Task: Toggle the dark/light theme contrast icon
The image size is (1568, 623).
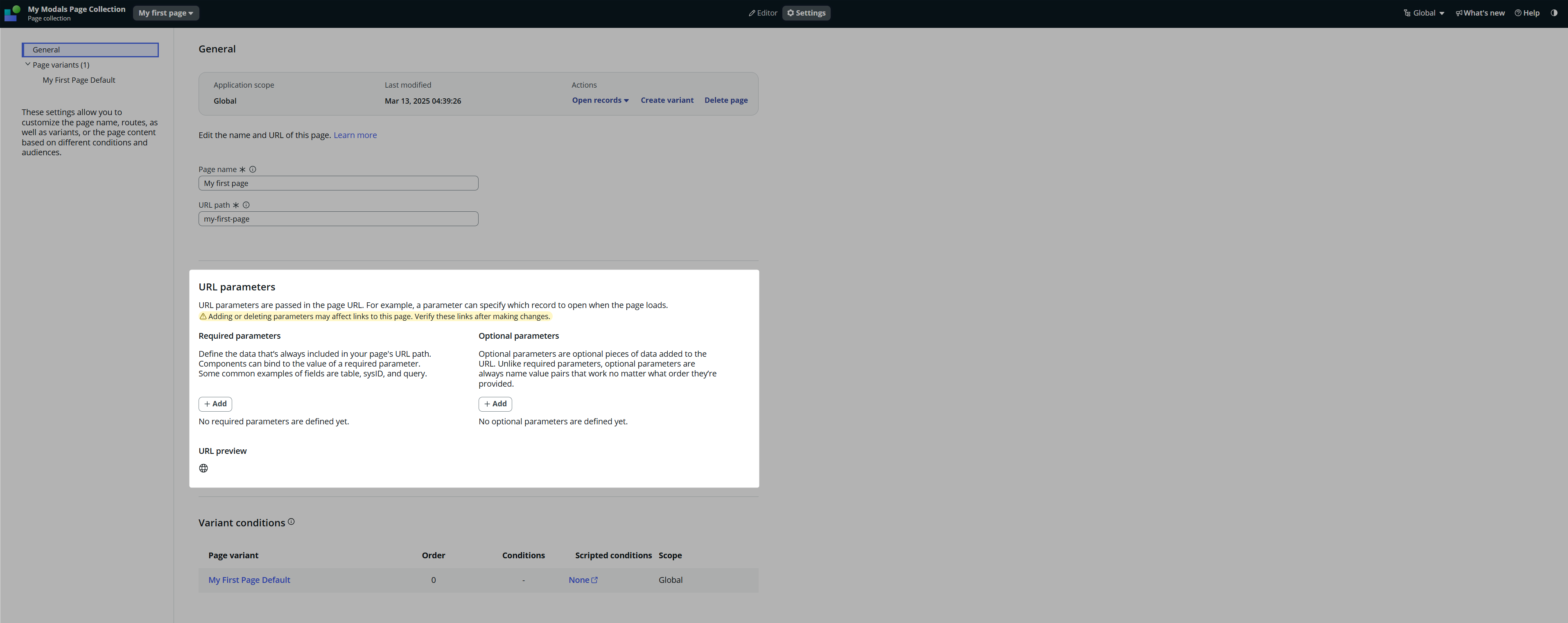Action: (1554, 13)
